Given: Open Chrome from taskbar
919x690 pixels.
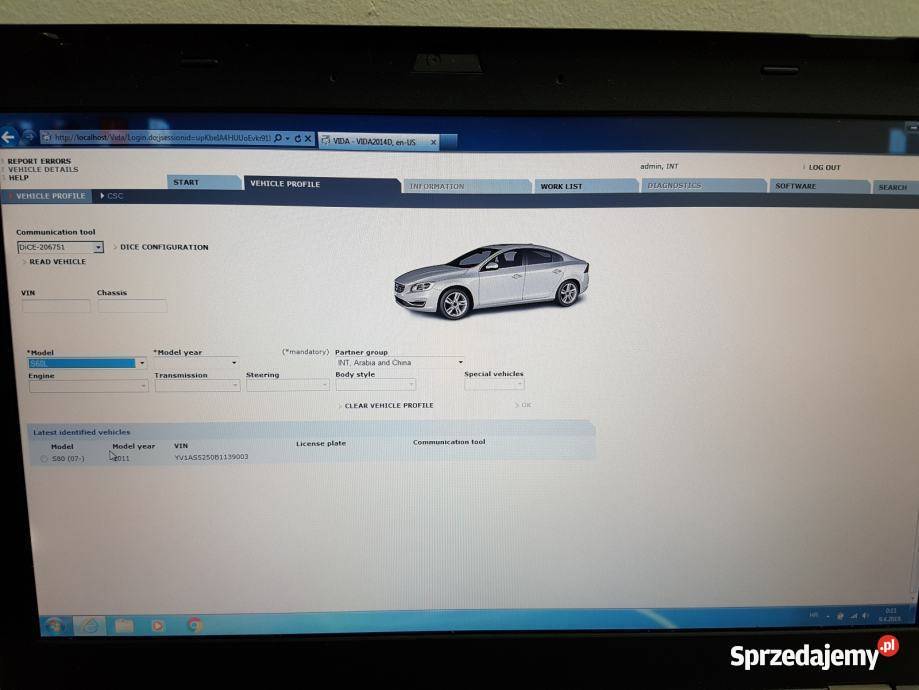Looking at the screenshot, I should 195,625.
